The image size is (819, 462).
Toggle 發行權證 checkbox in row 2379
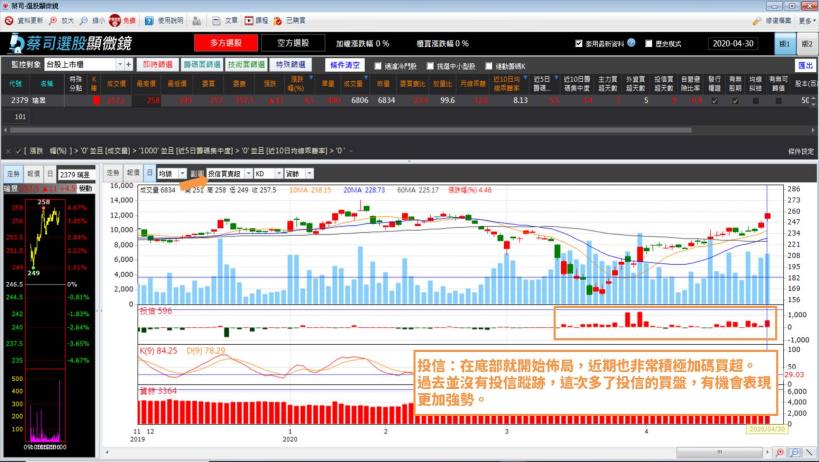click(x=715, y=101)
